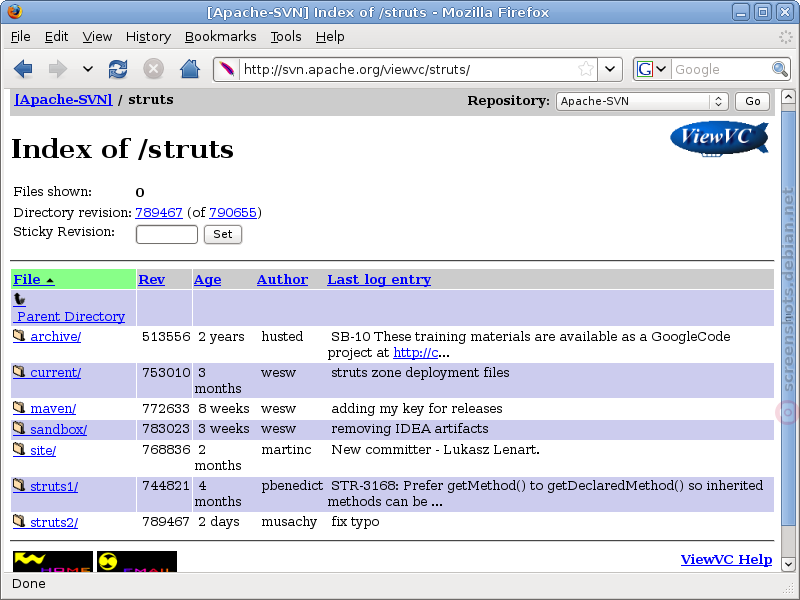This screenshot has width=800, height=600.
Task: Open the ViewVC Help link
Action: point(726,559)
